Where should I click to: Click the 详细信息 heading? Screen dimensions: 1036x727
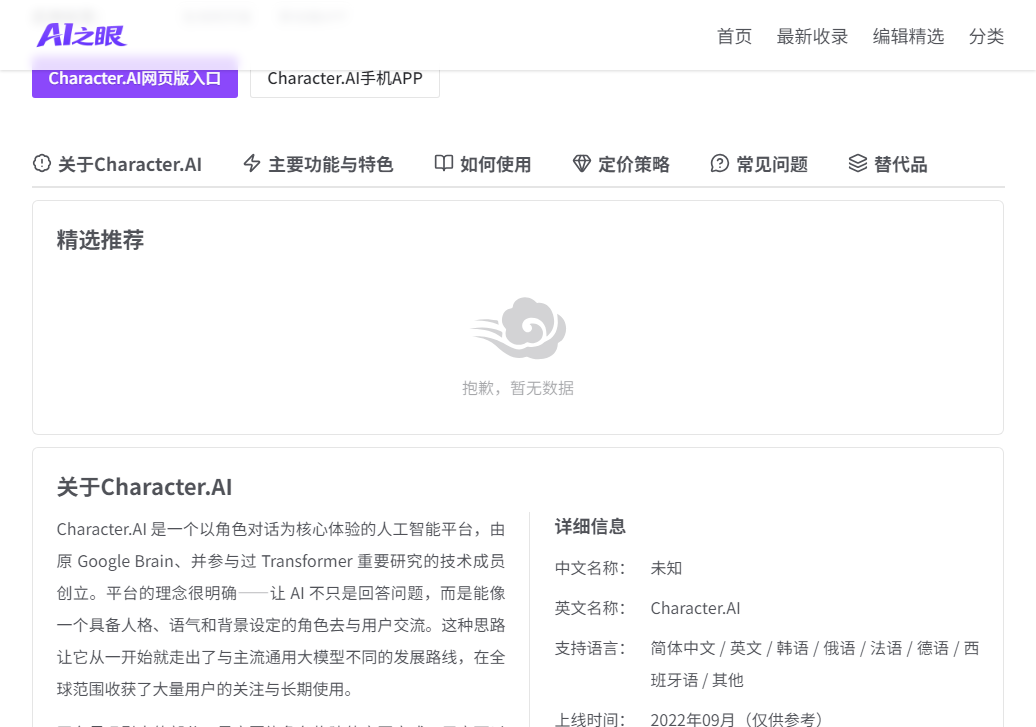click(x=590, y=526)
